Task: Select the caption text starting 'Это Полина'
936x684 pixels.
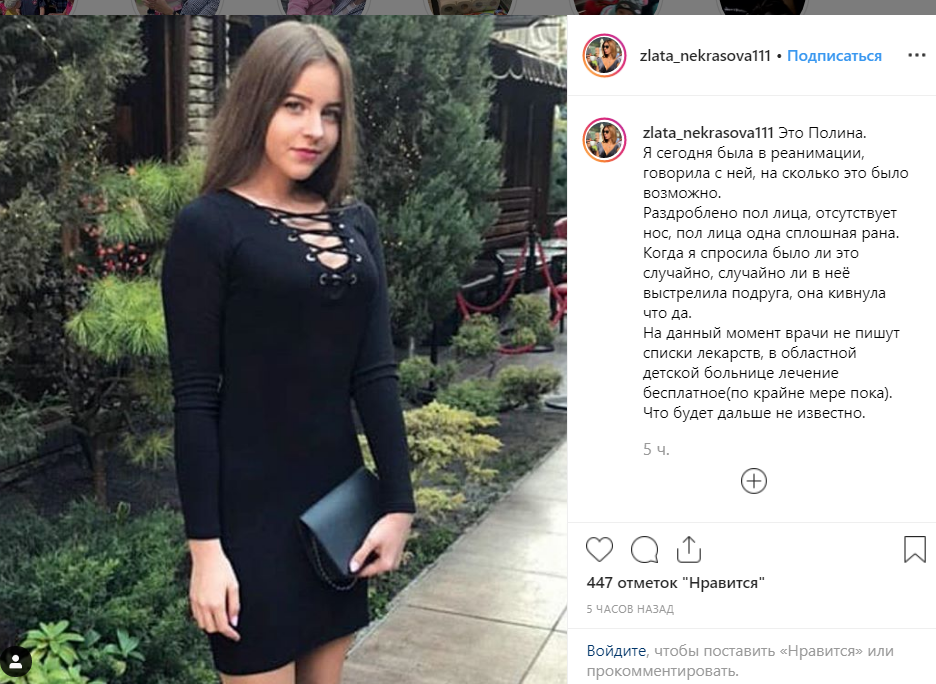Action: pyautogui.click(x=775, y=273)
